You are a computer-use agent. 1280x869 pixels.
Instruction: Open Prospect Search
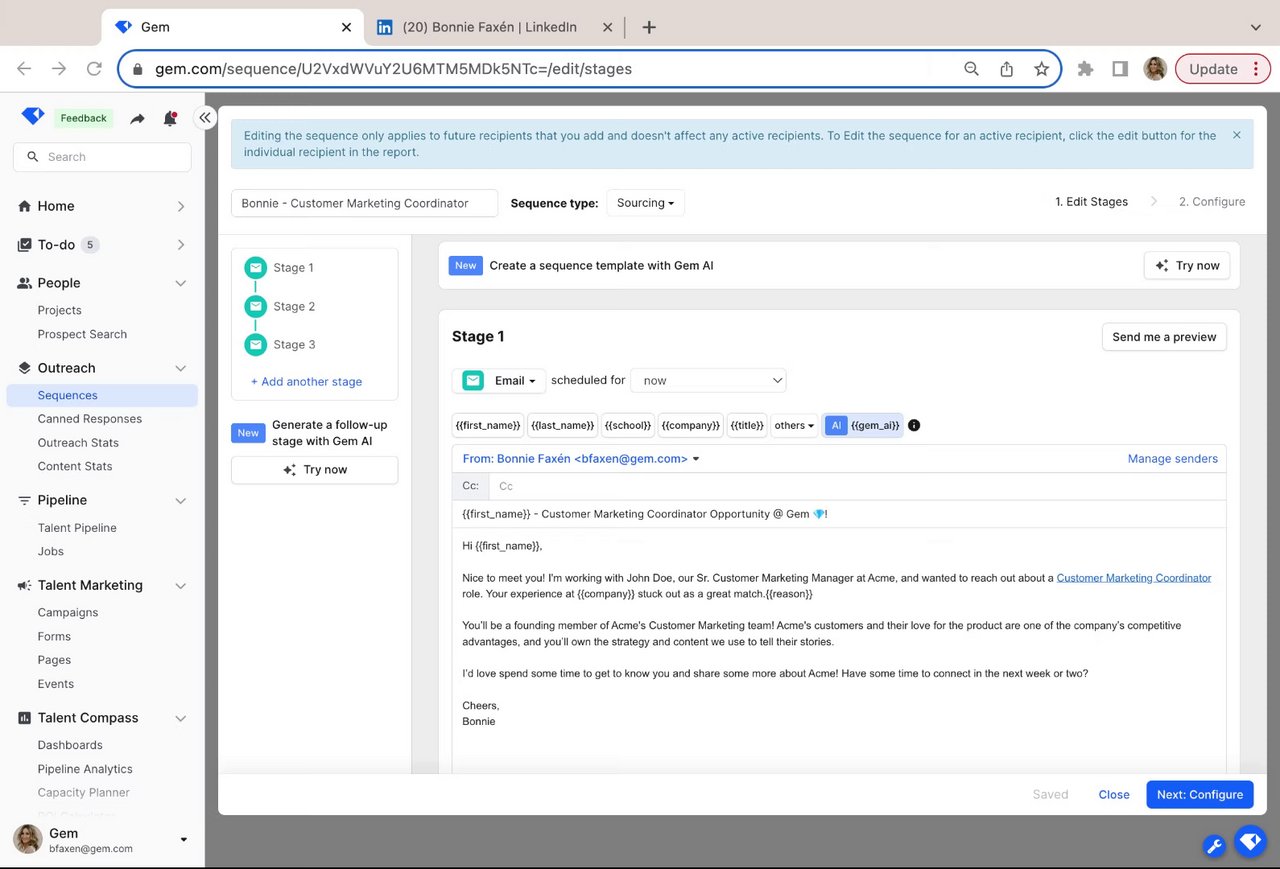click(x=82, y=334)
